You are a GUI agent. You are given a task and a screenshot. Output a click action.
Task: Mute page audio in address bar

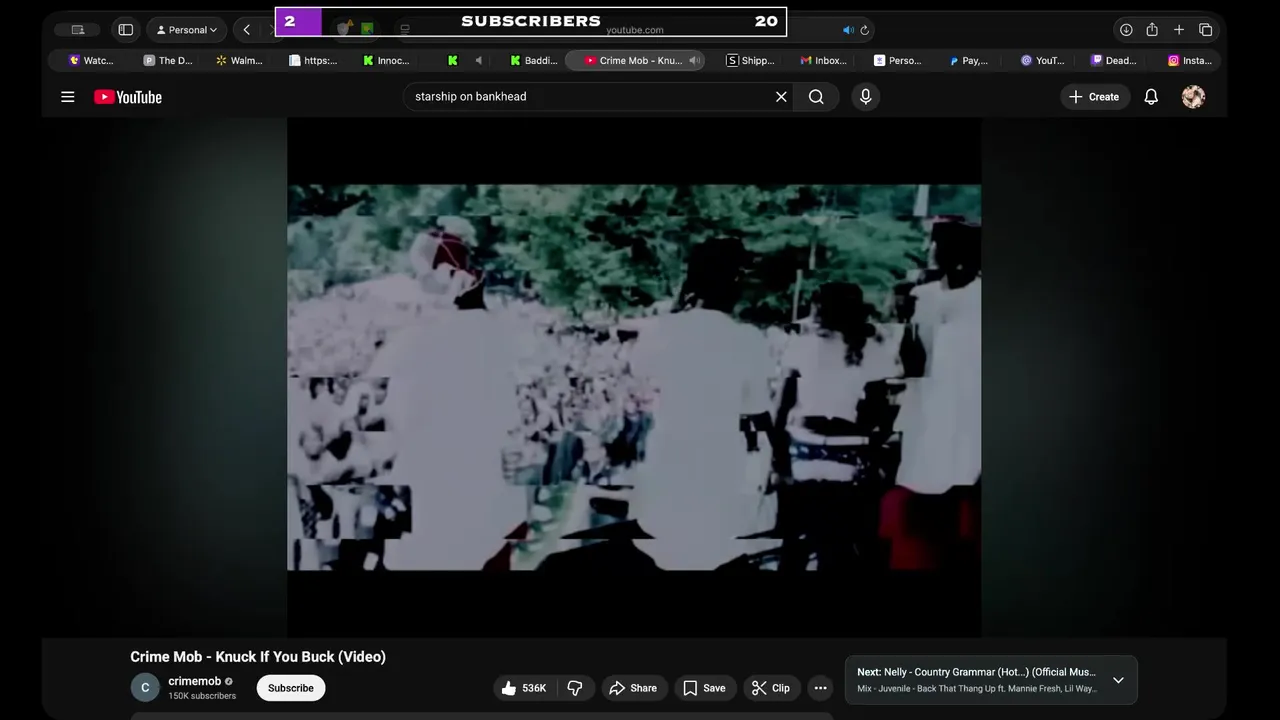tap(848, 30)
